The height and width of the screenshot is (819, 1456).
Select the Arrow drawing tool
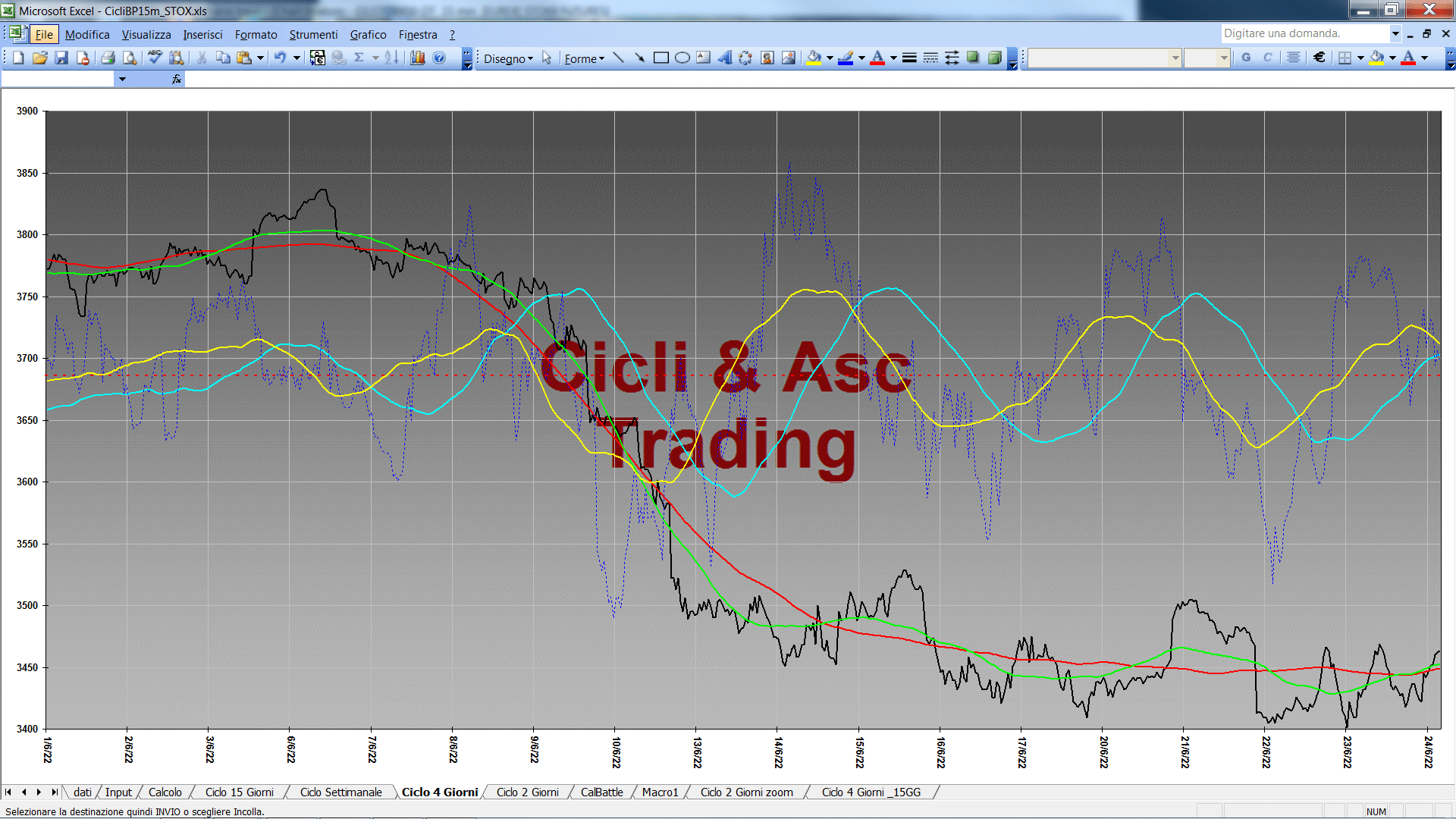(640, 58)
